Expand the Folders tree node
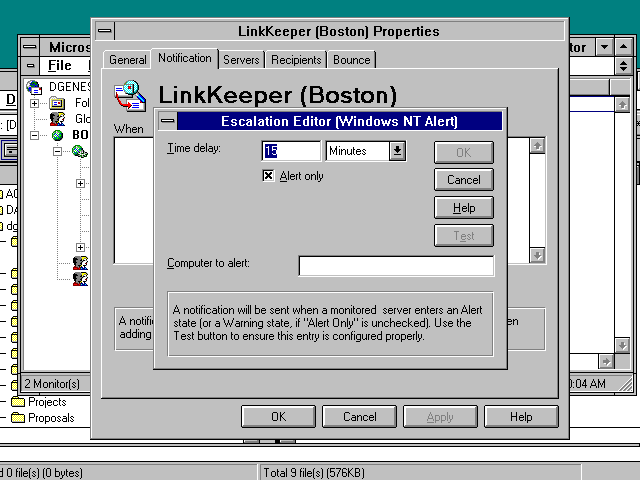Image resolution: width=640 pixels, height=480 pixels. 35,103
